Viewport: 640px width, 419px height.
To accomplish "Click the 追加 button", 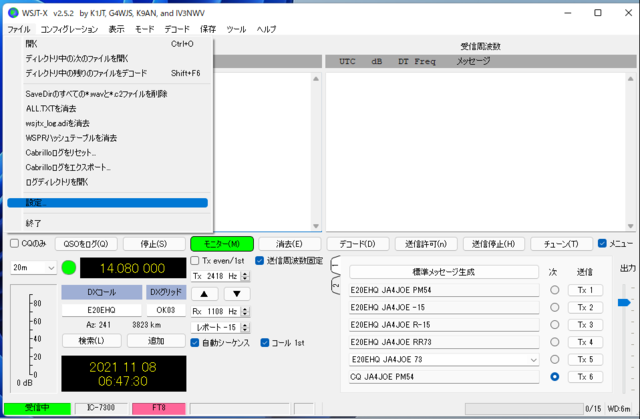I will pos(156,341).
